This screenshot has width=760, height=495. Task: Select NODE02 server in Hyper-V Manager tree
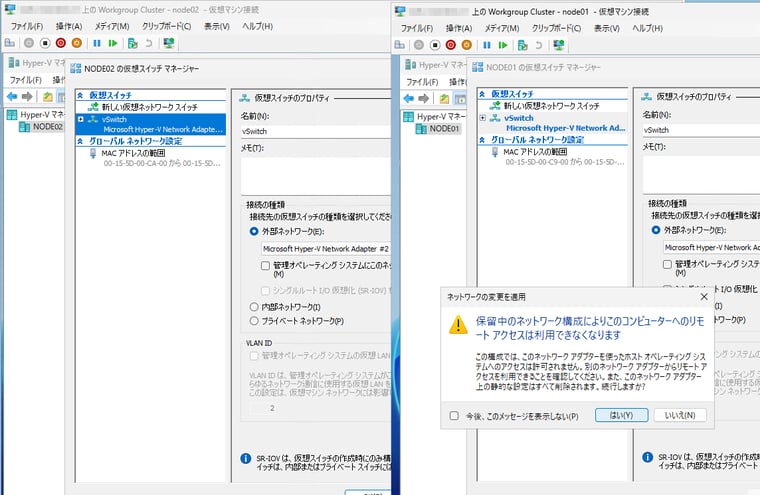point(47,127)
